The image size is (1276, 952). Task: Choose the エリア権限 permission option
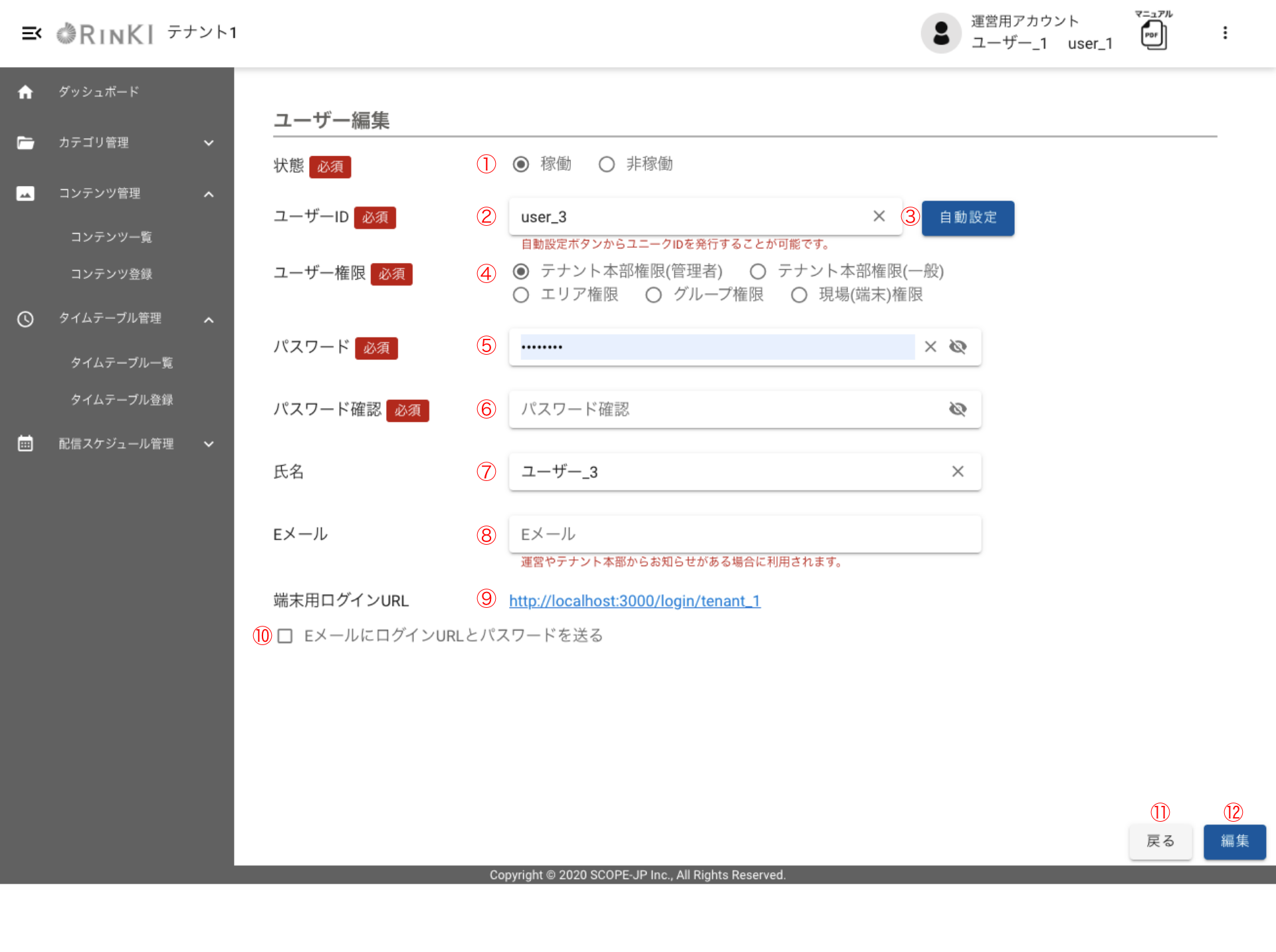point(521,295)
